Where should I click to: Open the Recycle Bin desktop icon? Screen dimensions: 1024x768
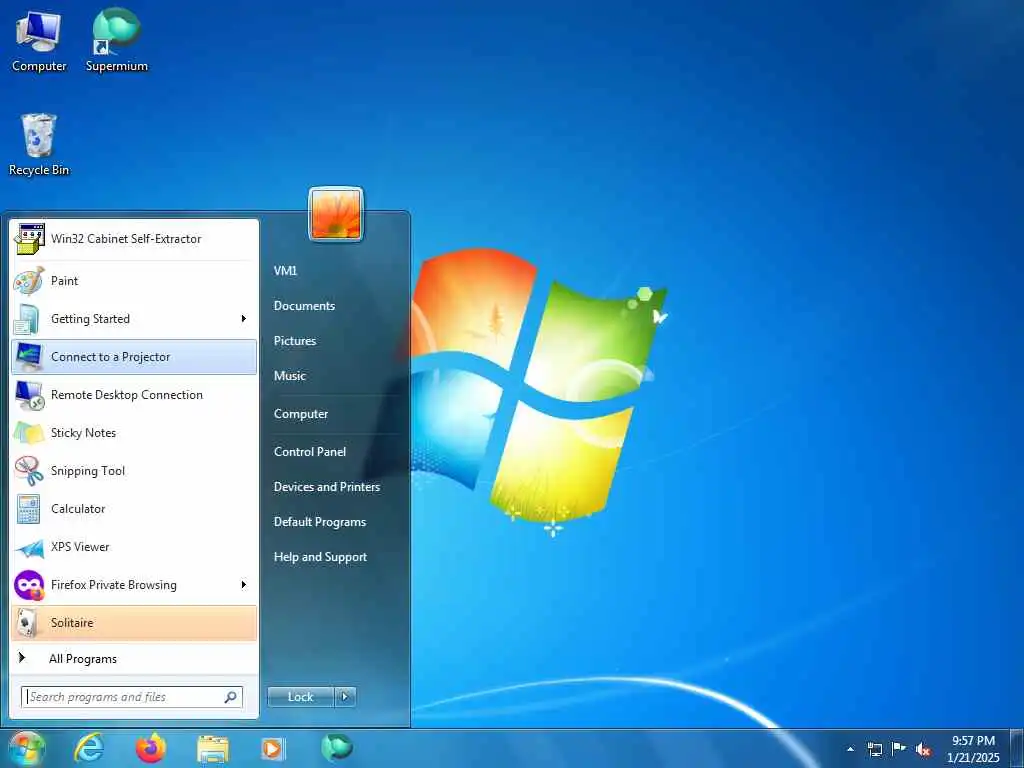[39, 145]
